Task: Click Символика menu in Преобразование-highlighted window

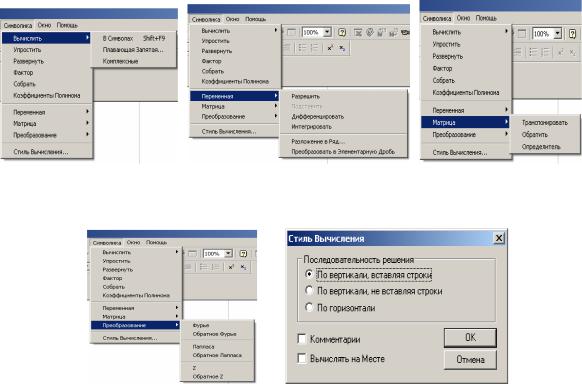Action: tap(107, 243)
